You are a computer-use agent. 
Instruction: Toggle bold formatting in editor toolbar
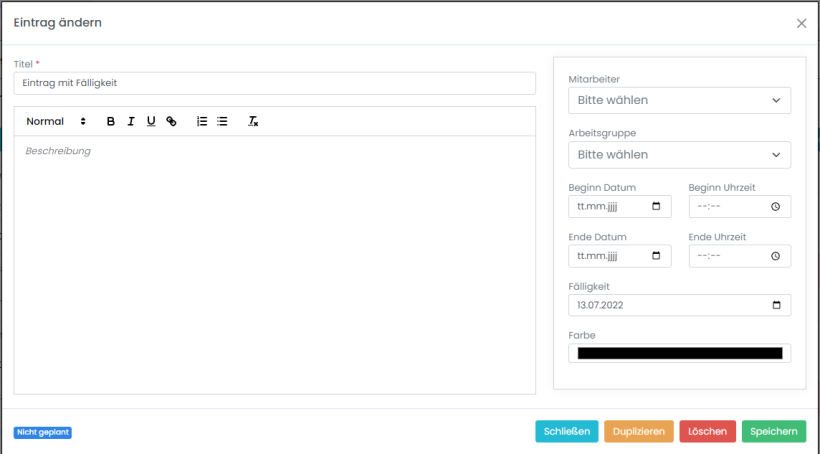point(111,121)
